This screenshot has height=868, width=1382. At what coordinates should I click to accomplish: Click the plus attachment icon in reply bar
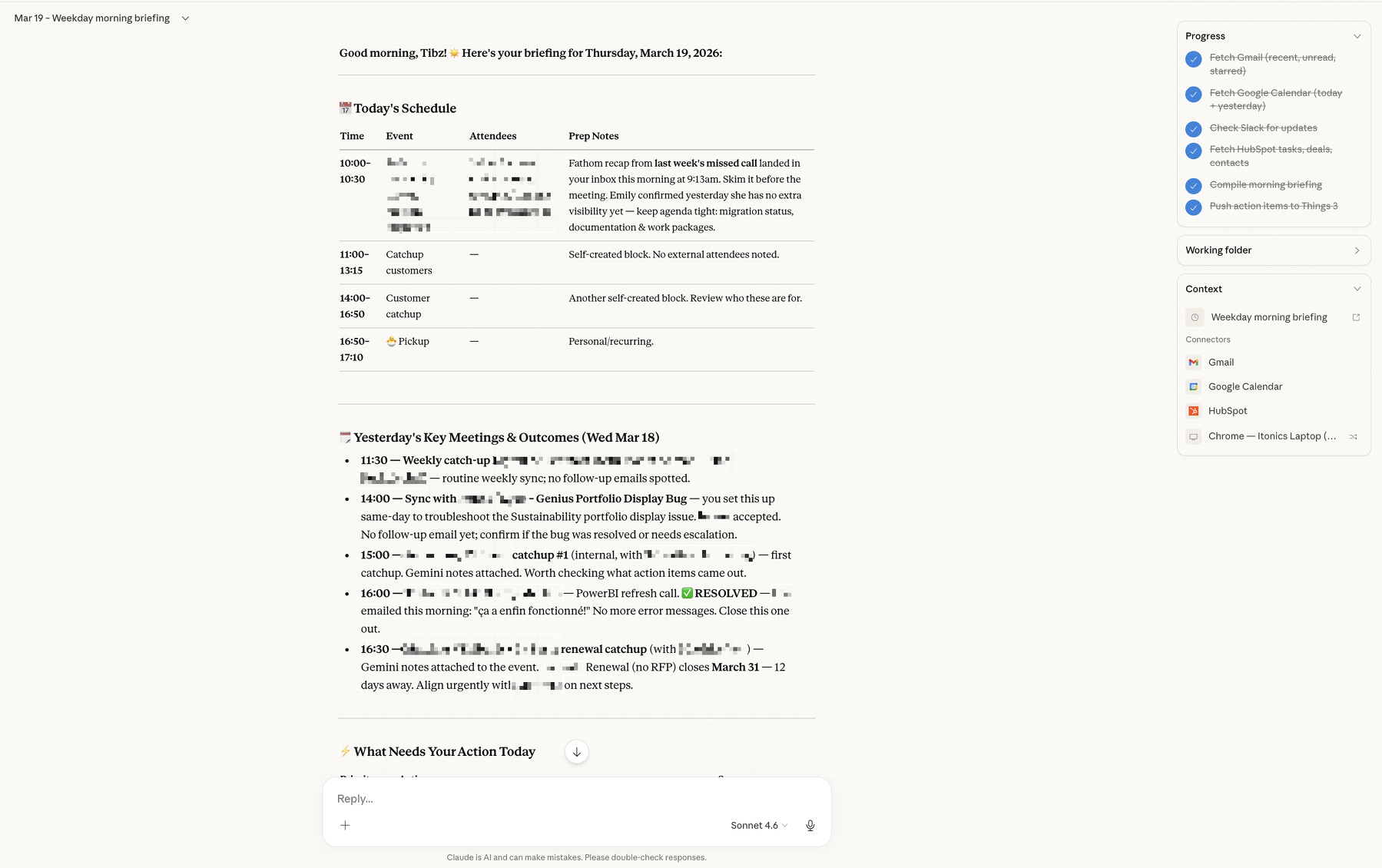point(346,825)
